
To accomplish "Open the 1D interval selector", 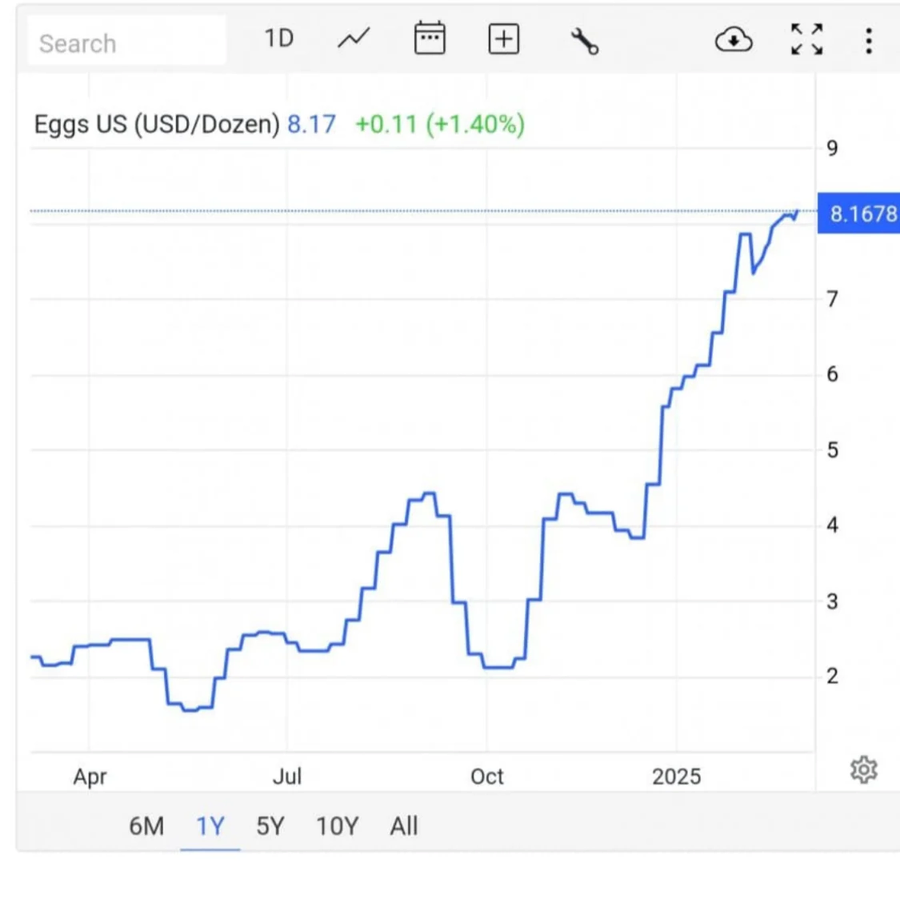I will (279, 39).
